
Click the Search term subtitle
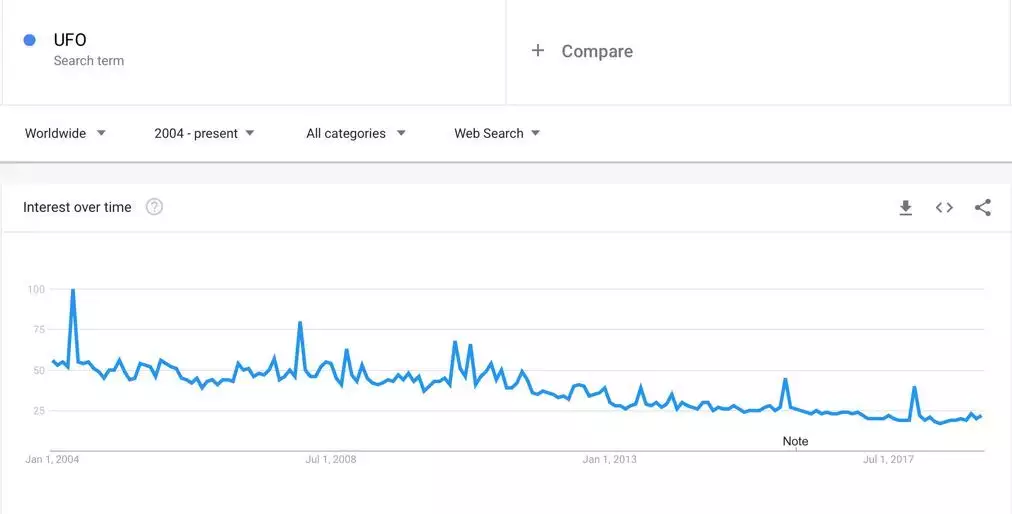(88, 61)
